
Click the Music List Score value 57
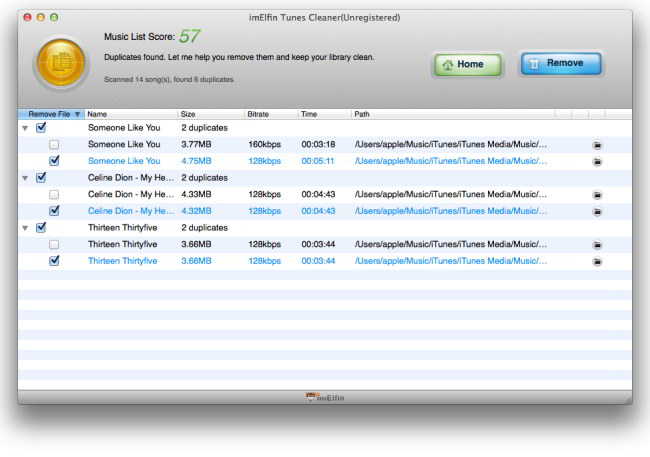coord(189,36)
